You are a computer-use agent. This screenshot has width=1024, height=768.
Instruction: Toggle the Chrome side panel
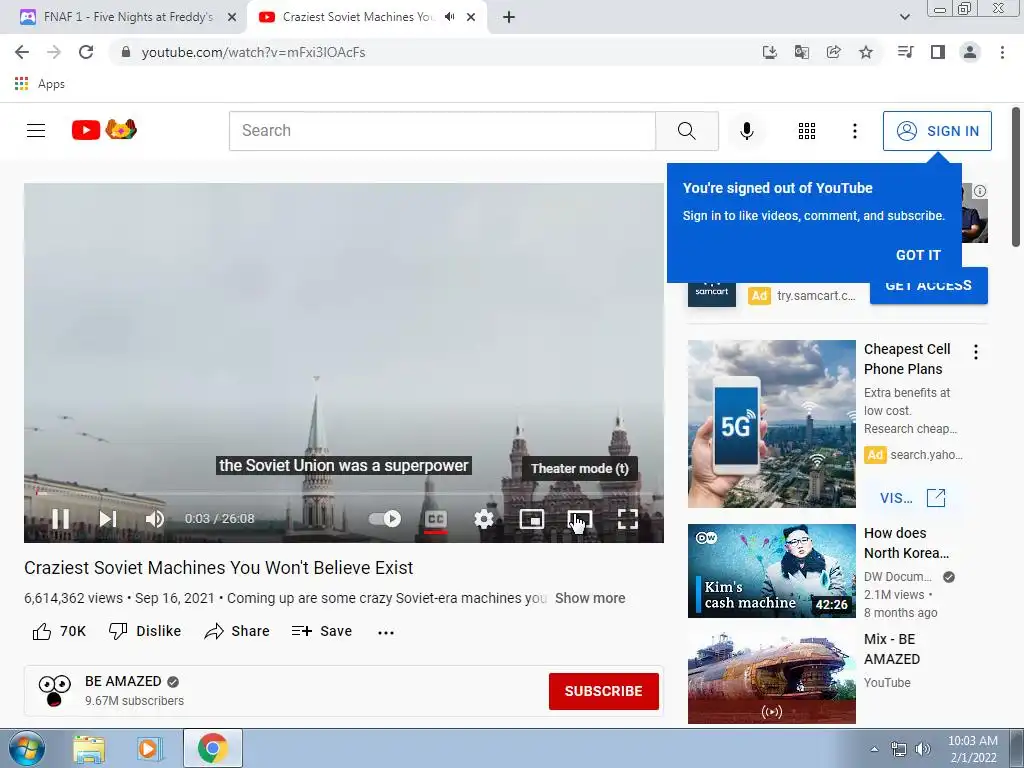938,52
